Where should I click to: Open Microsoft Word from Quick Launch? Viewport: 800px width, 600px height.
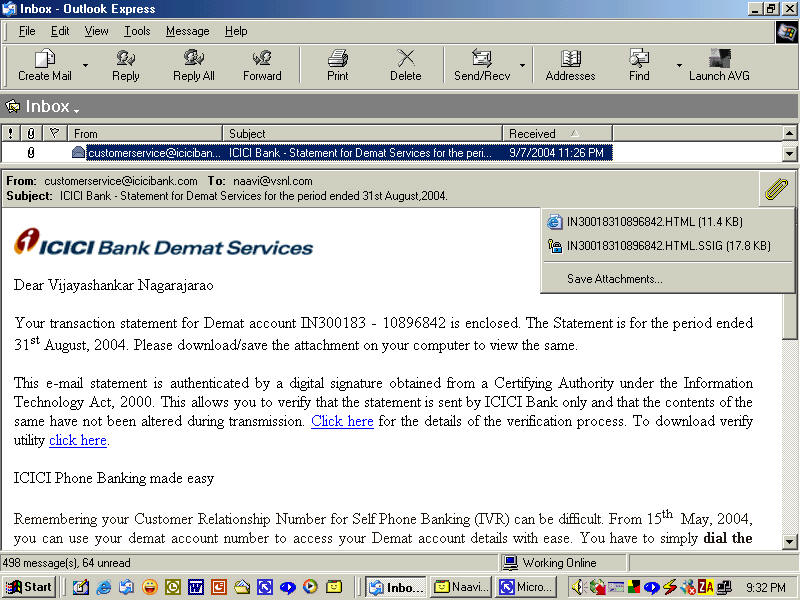pyautogui.click(x=195, y=587)
